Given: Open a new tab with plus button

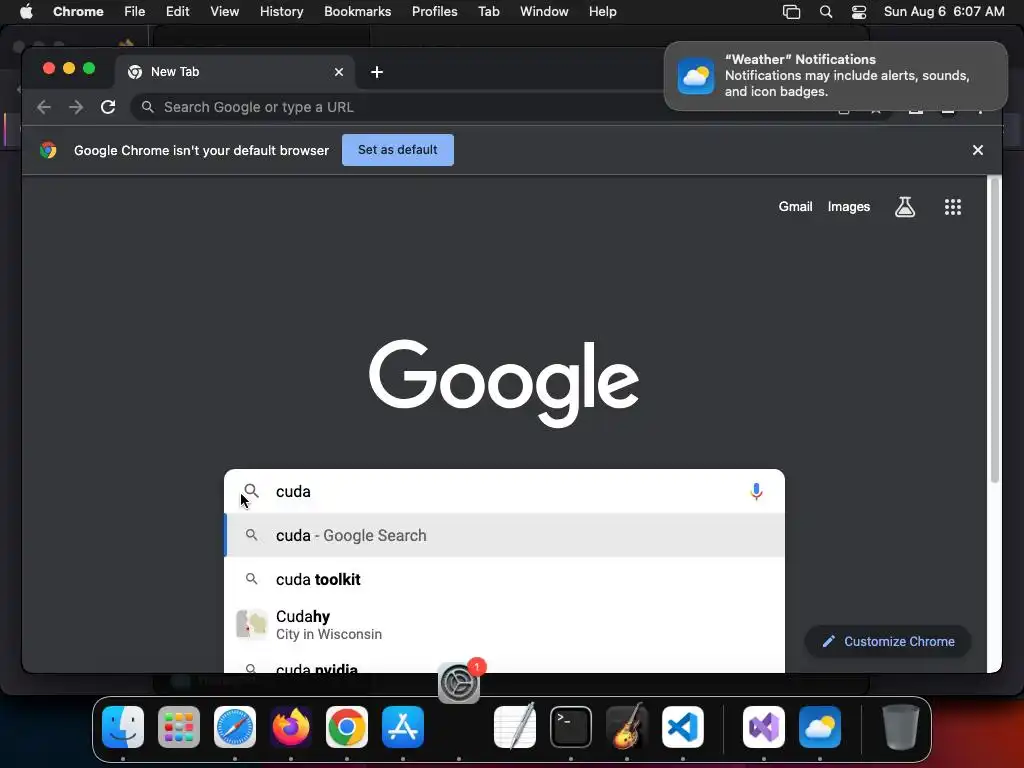Looking at the screenshot, I should point(377,72).
